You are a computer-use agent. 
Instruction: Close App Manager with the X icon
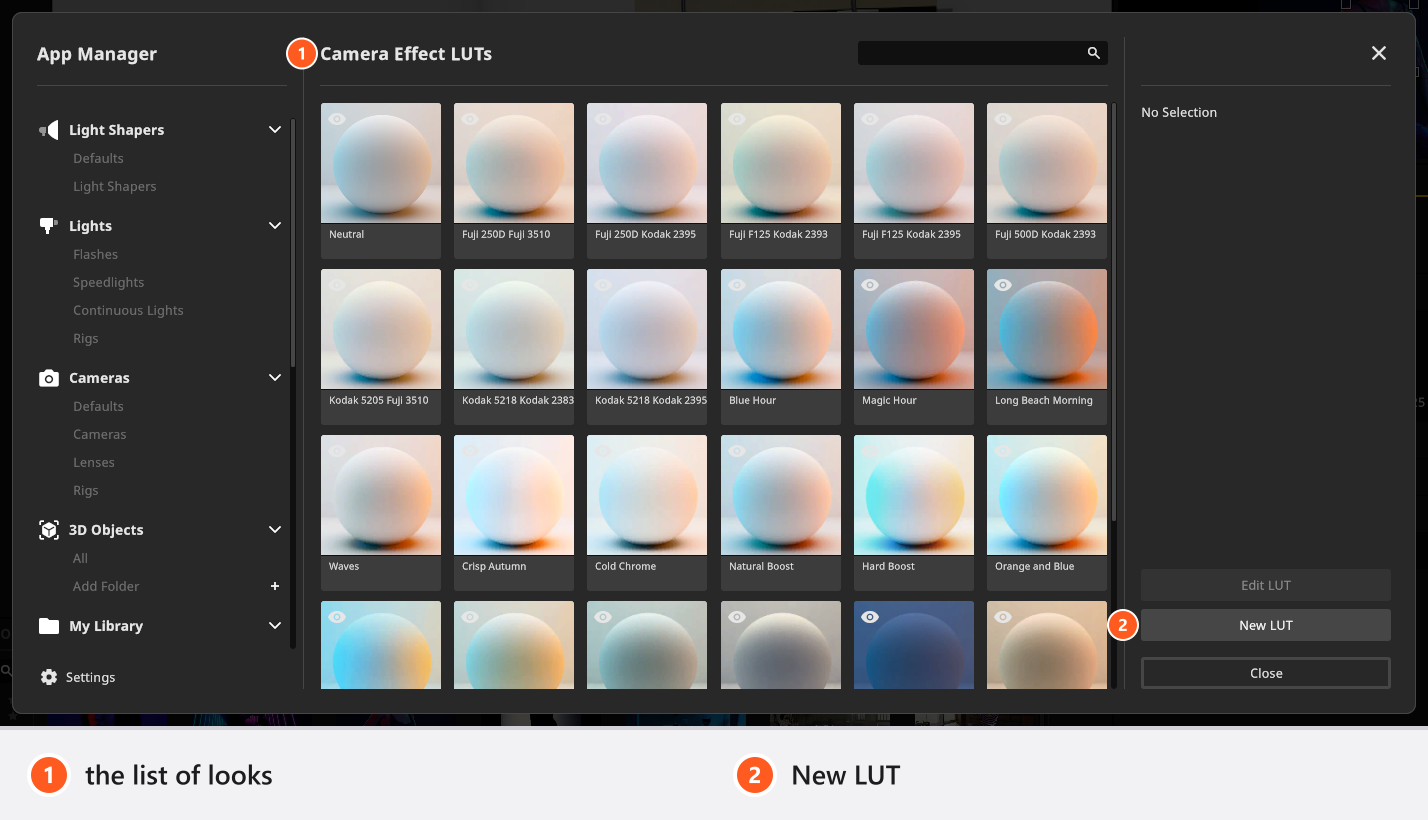point(1379,53)
